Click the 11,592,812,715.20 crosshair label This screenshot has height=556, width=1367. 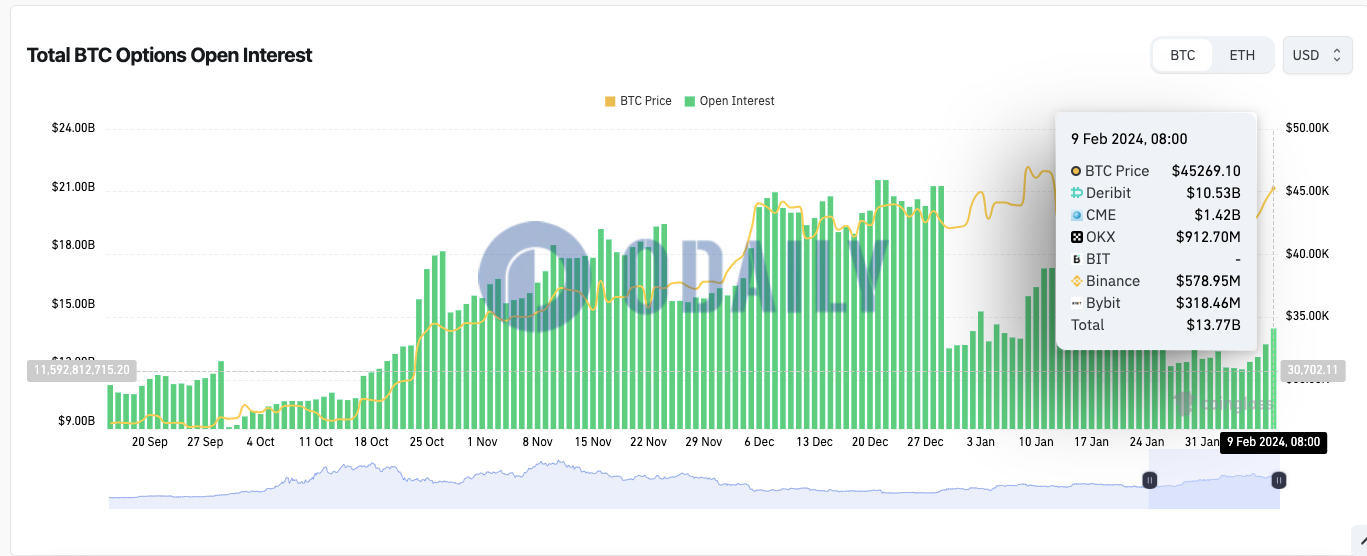tap(82, 370)
